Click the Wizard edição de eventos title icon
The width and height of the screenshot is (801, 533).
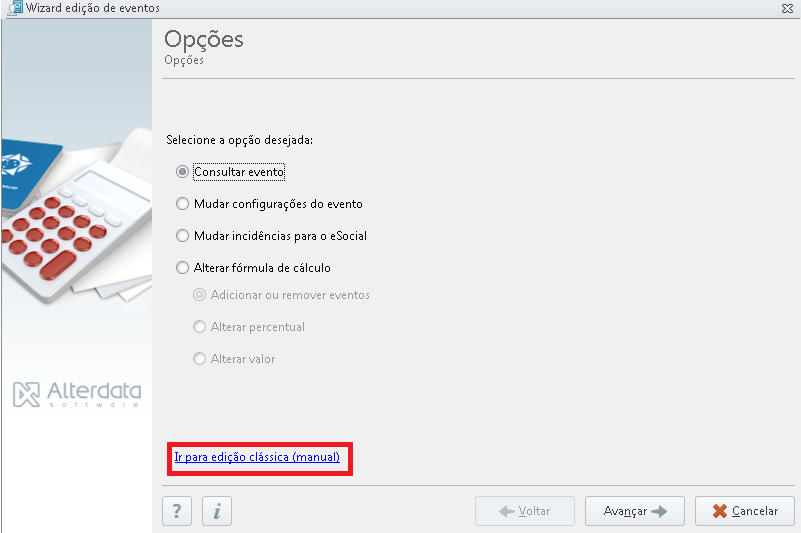(x=16, y=8)
